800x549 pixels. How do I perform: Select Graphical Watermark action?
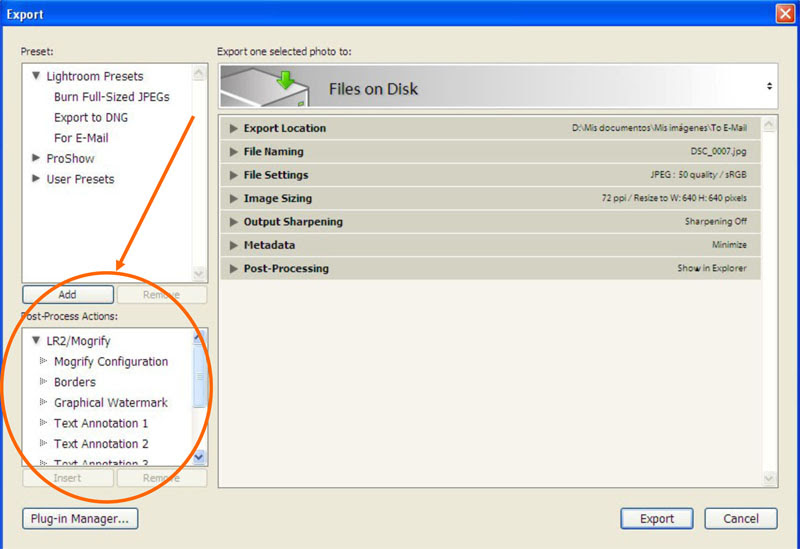[111, 403]
